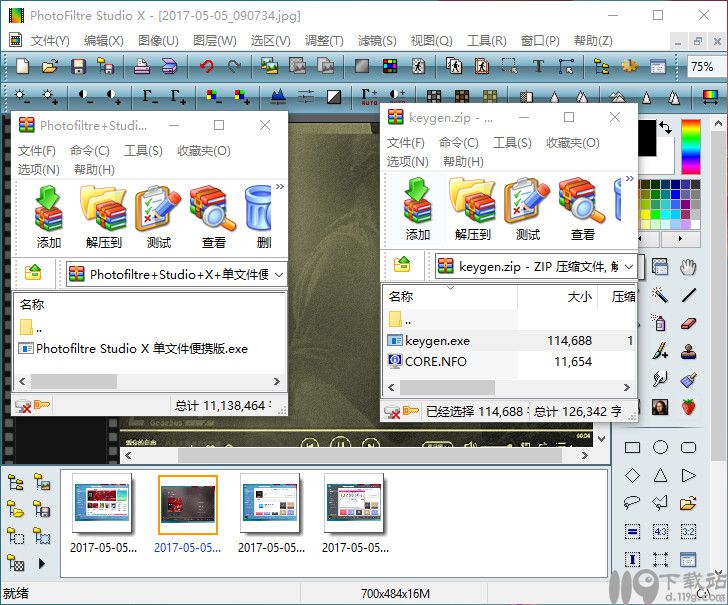Open the 文件(Y) menu in PhotoFiltre
Viewport: 728px width, 605px height.
tap(50, 41)
